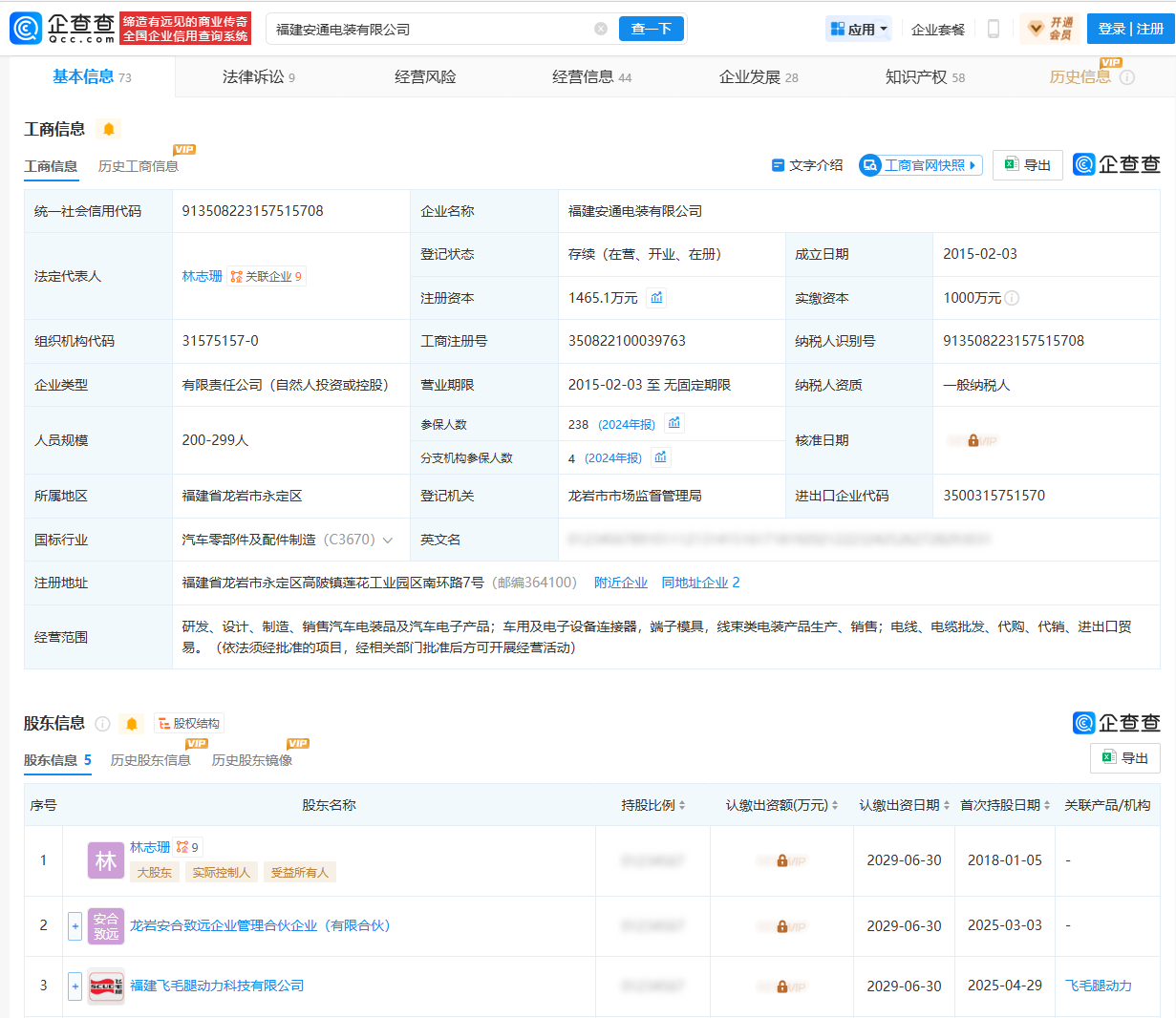Click the 股权结构 equity structure button

coord(189,724)
